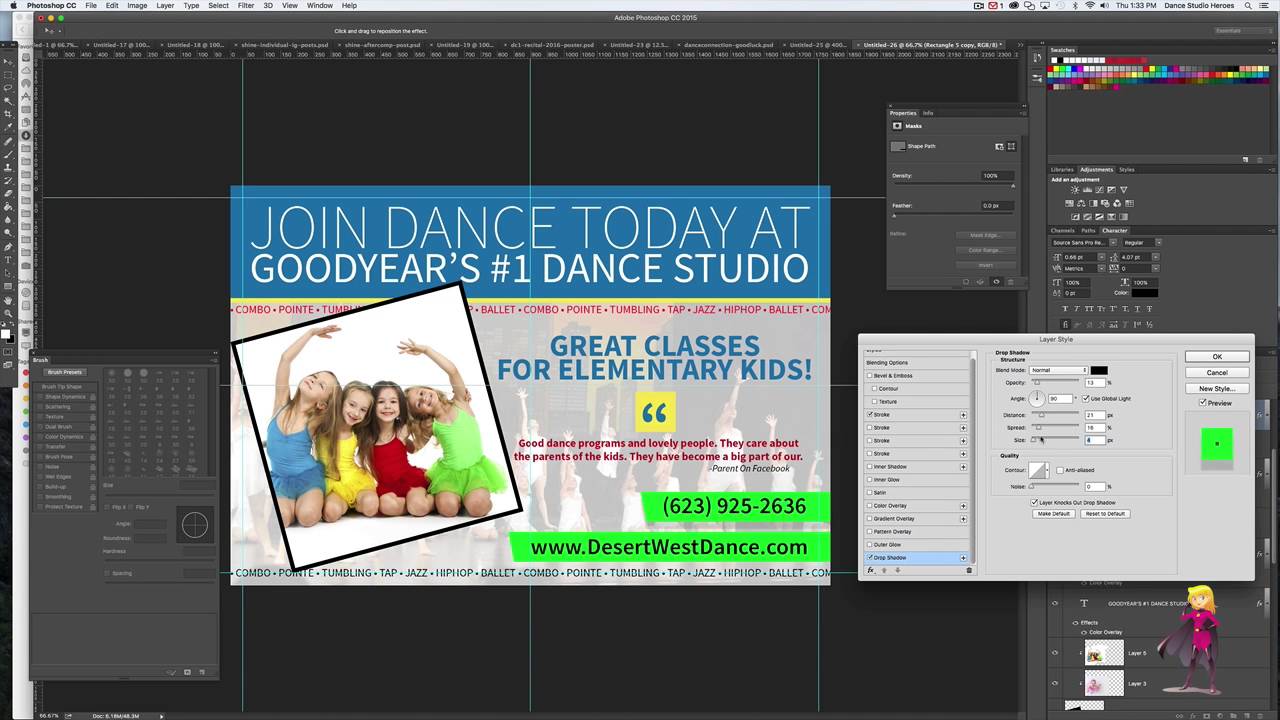Switch to the Libraries tab
Viewport: 1280px width, 720px height.
(1061, 169)
